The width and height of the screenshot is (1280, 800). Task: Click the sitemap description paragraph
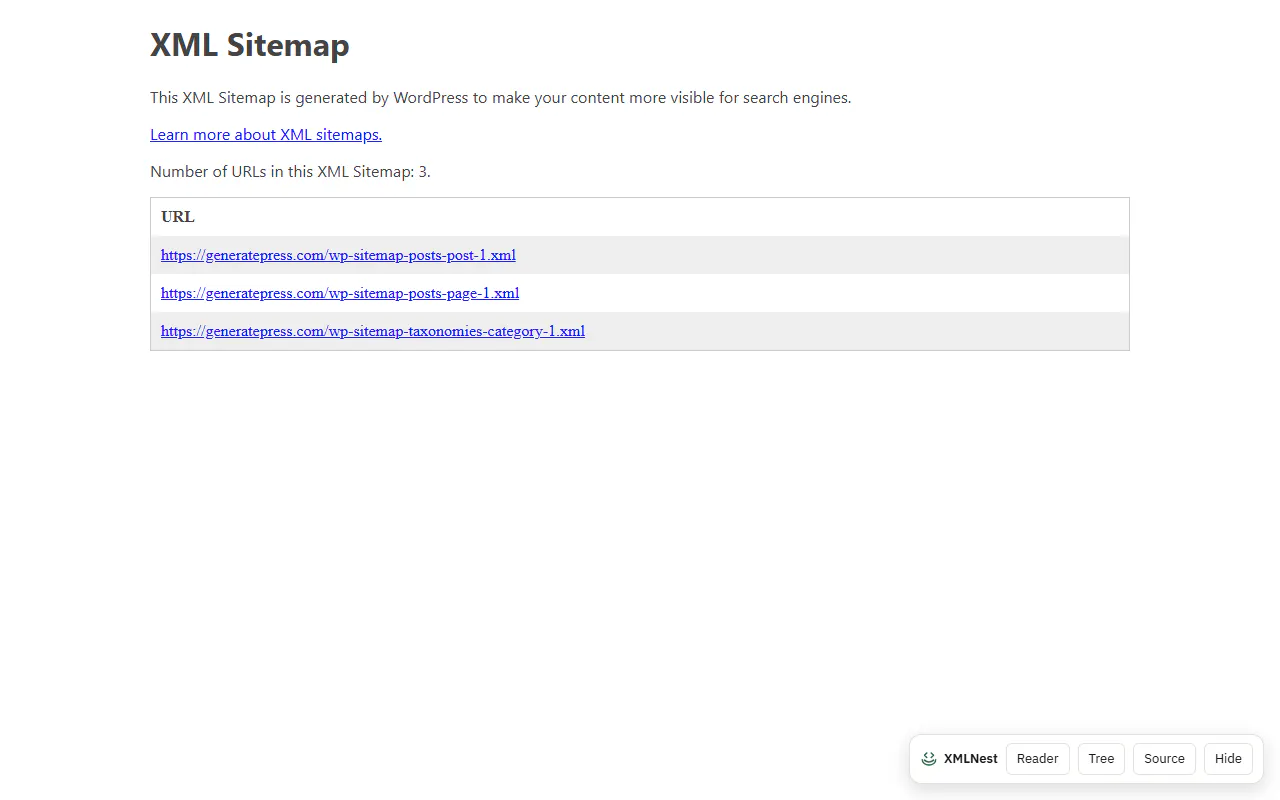[501, 98]
